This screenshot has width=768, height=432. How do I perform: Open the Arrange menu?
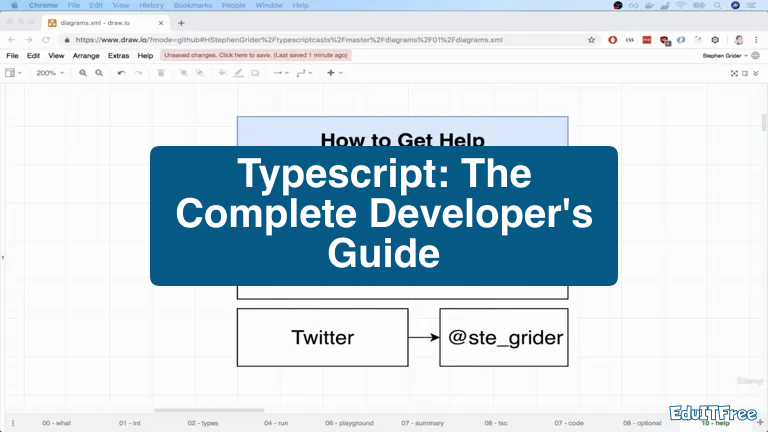[x=86, y=56]
